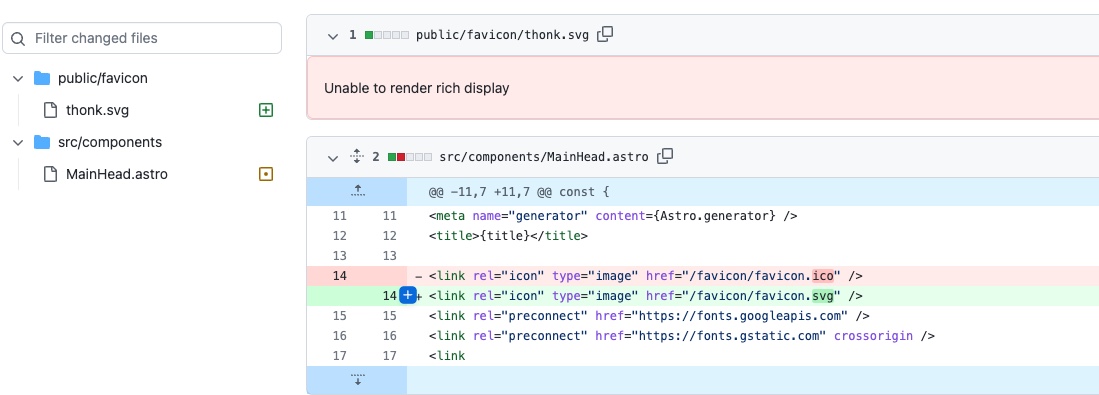
Task: Select added line 14 number
Action: click(x=389, y=296)
